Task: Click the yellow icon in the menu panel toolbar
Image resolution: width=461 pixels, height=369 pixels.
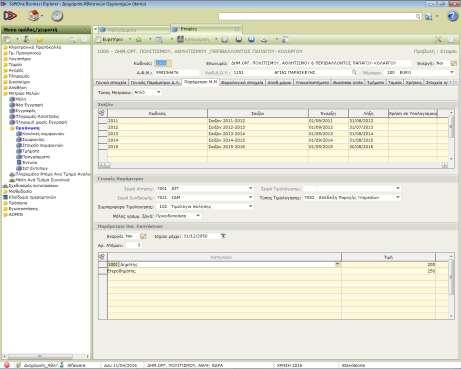Action: [39, 40]
